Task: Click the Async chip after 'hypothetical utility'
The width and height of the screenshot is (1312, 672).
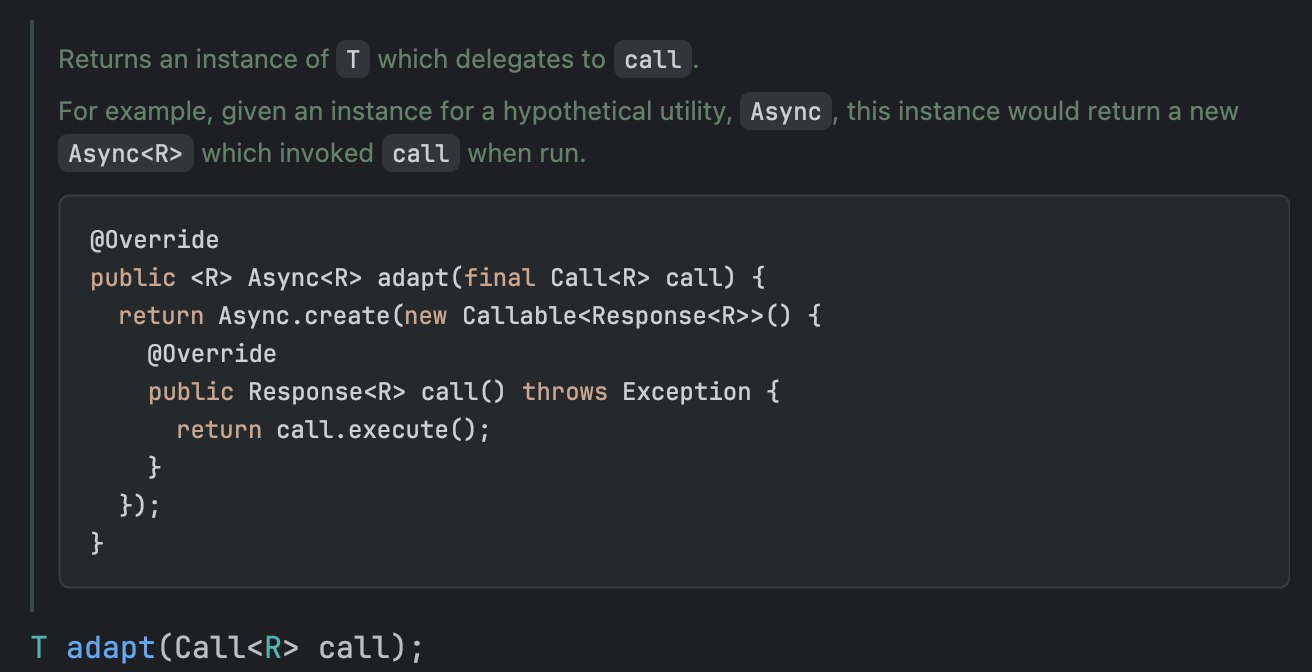Action: tap(785, 111)
